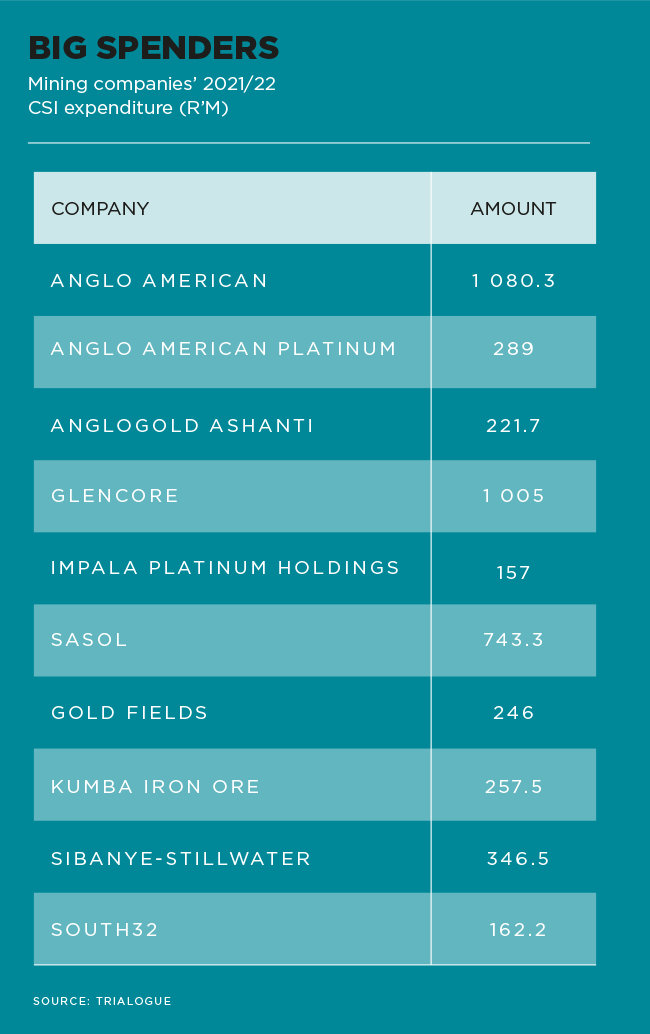Select the COMPANY column header
The width and height of the screenshot is (650, 1034).
(100, 208)
